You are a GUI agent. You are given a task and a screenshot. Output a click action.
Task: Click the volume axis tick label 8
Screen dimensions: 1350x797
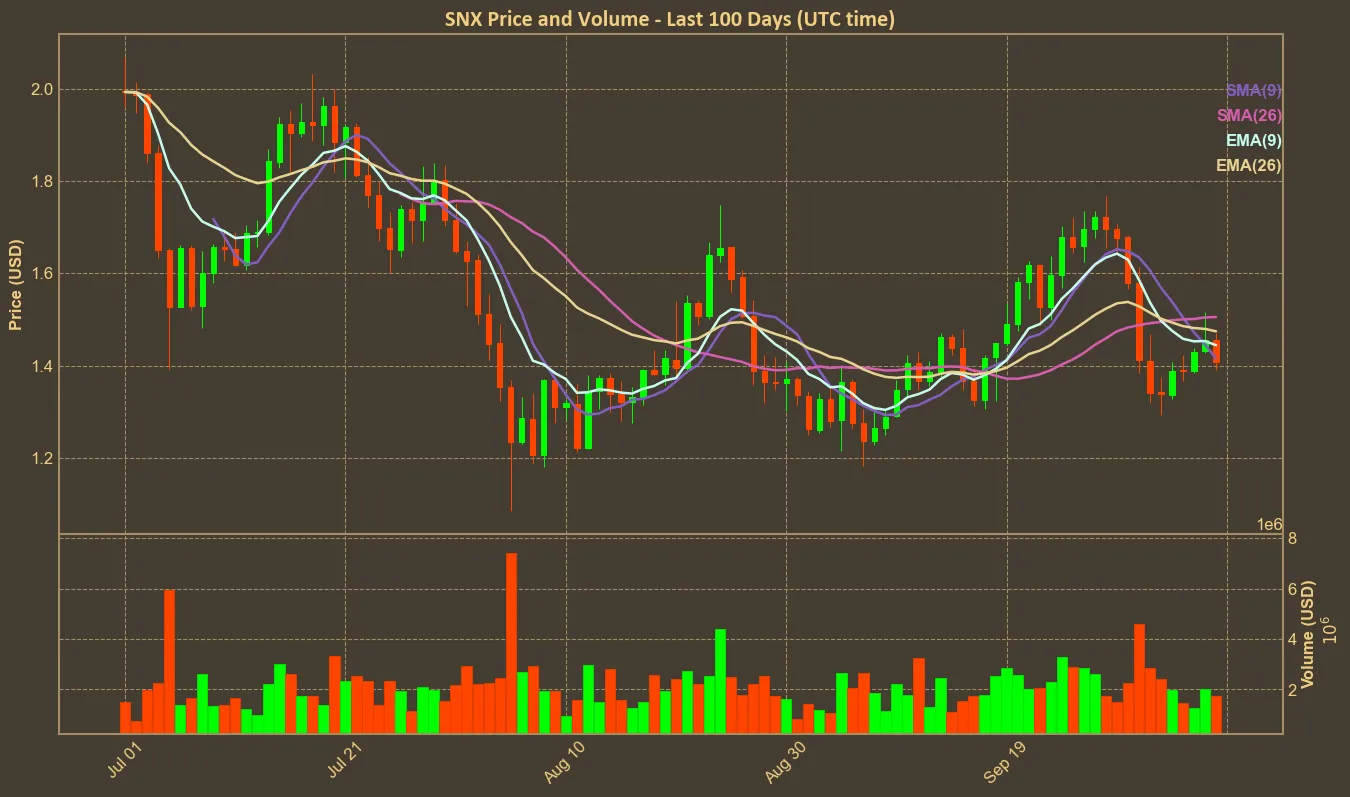[1293, 538]
